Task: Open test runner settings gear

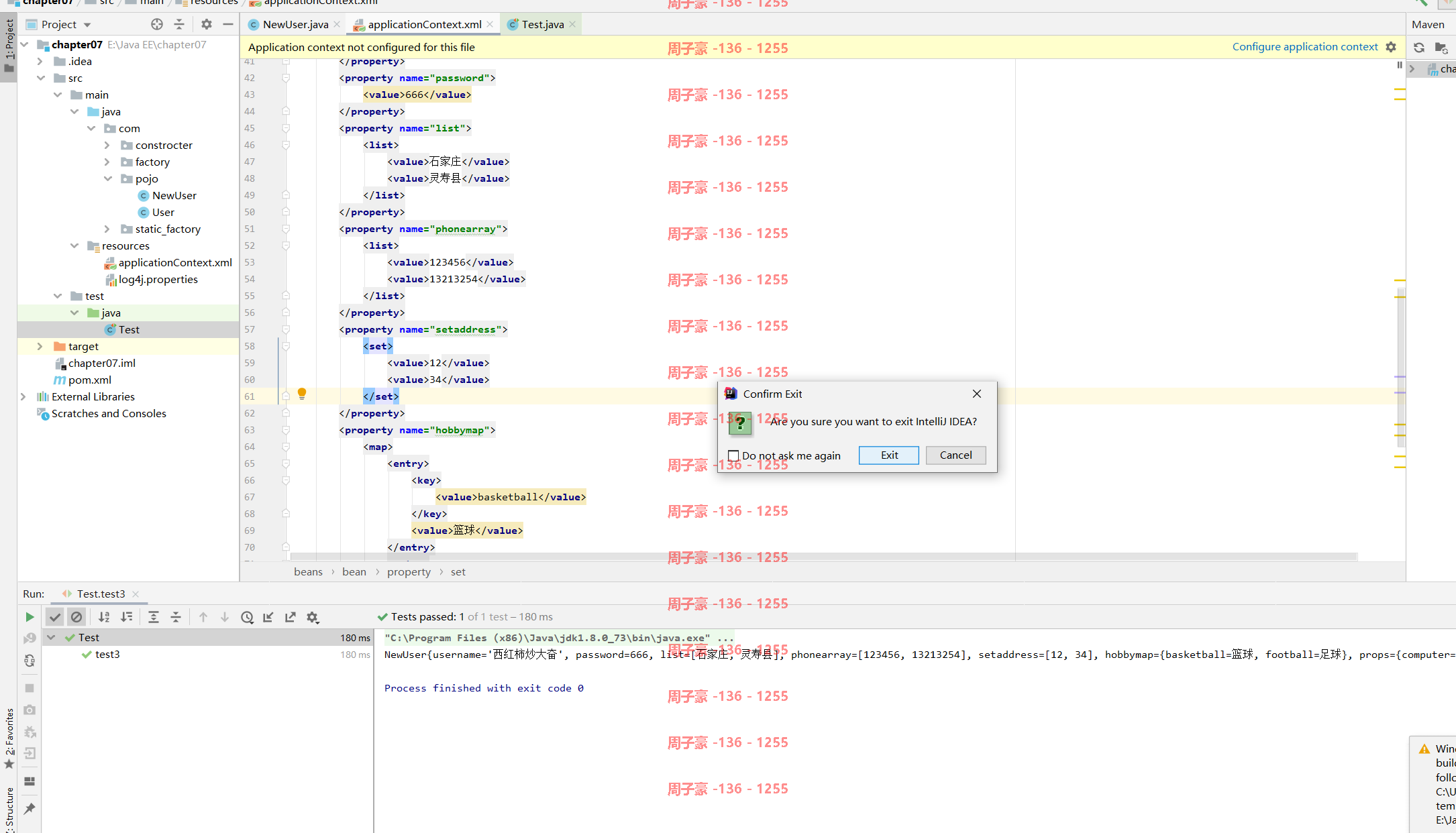Action: [313, 617]
